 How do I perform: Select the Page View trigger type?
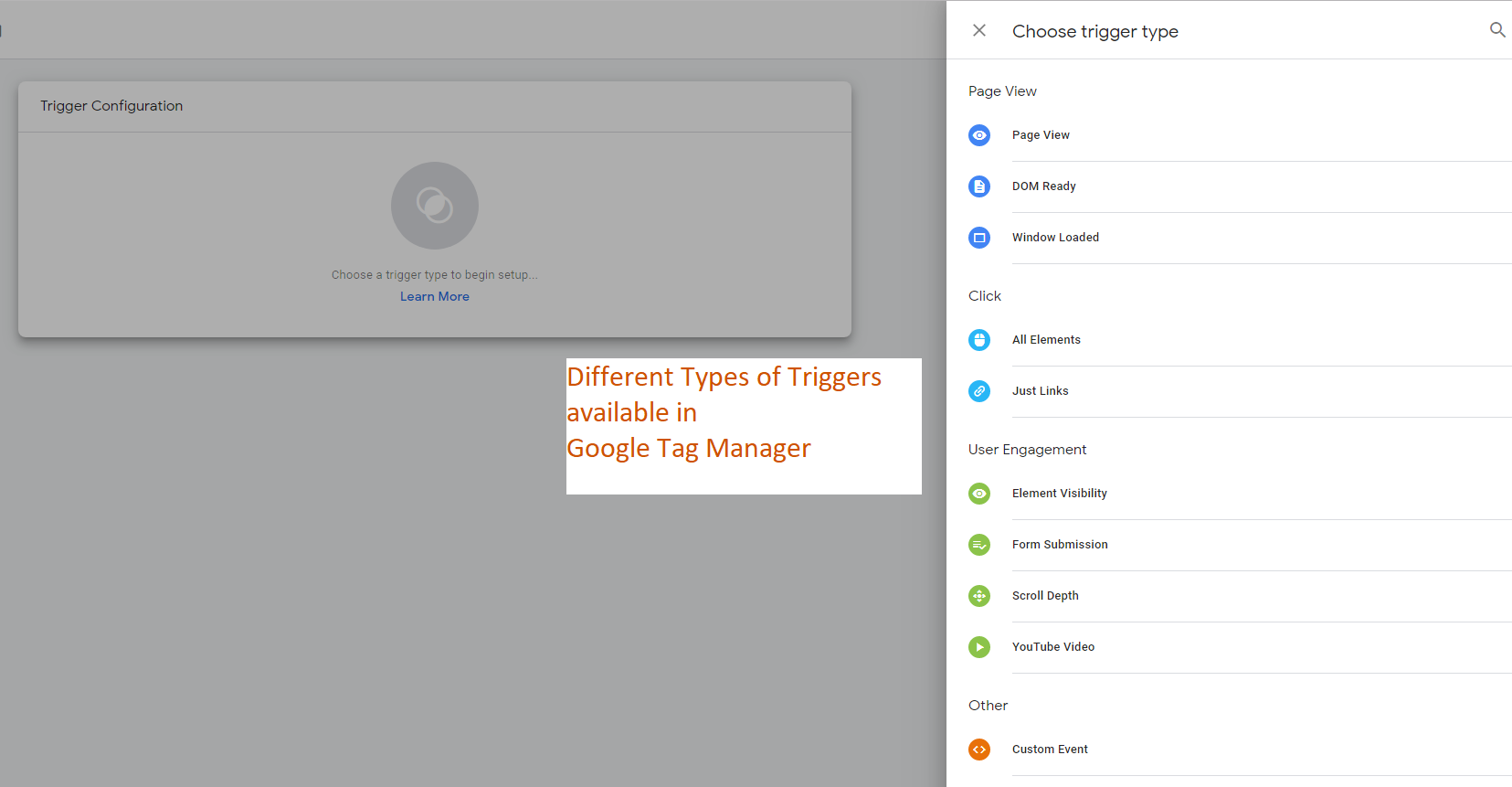tap(1229, 135)
